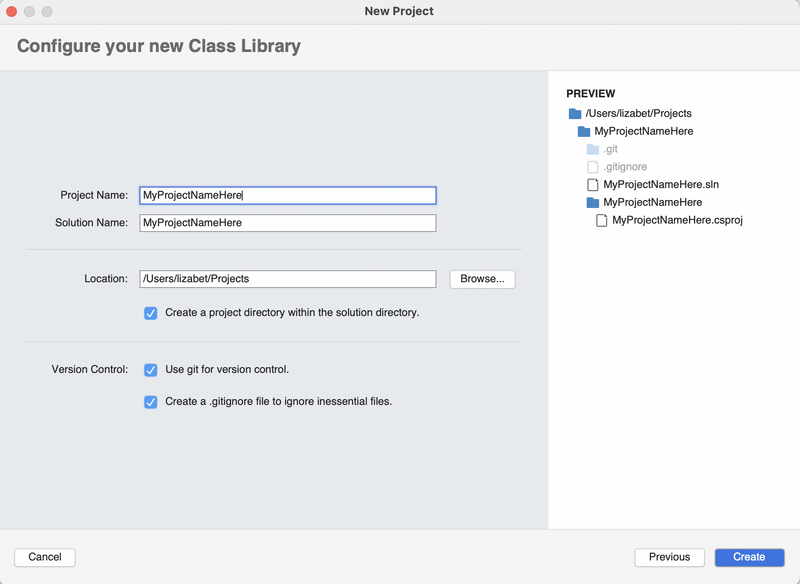Focus the Project Name input field

pos(288,195)
